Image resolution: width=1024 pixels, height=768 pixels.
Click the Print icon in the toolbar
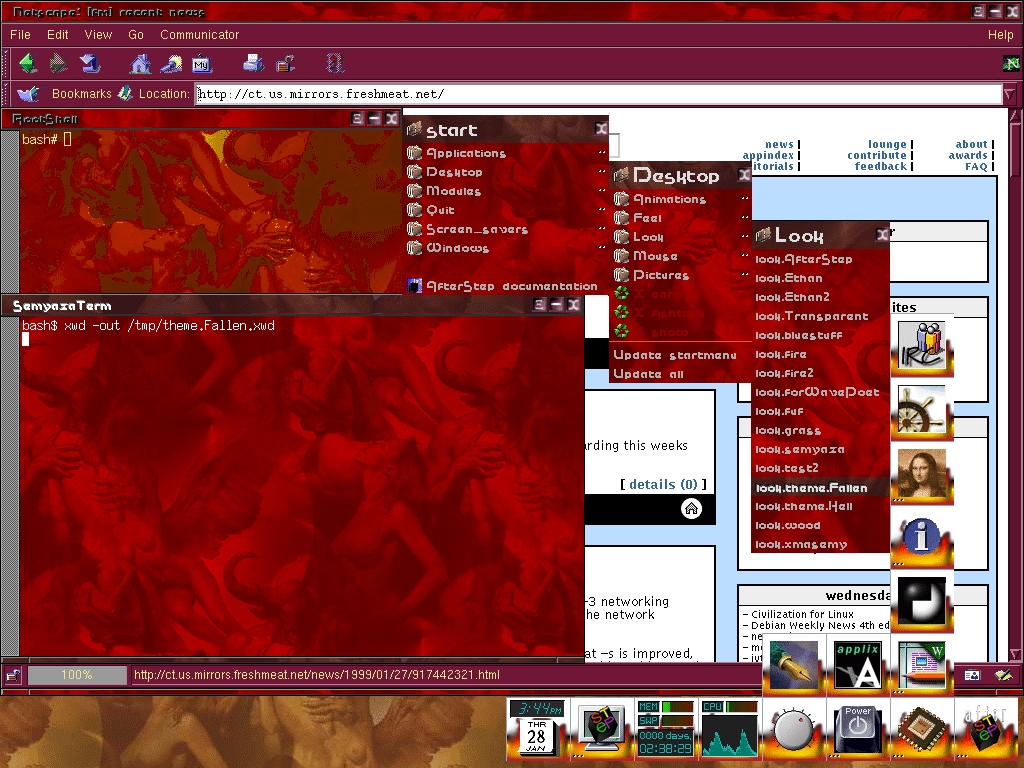(x=253, y=63)
